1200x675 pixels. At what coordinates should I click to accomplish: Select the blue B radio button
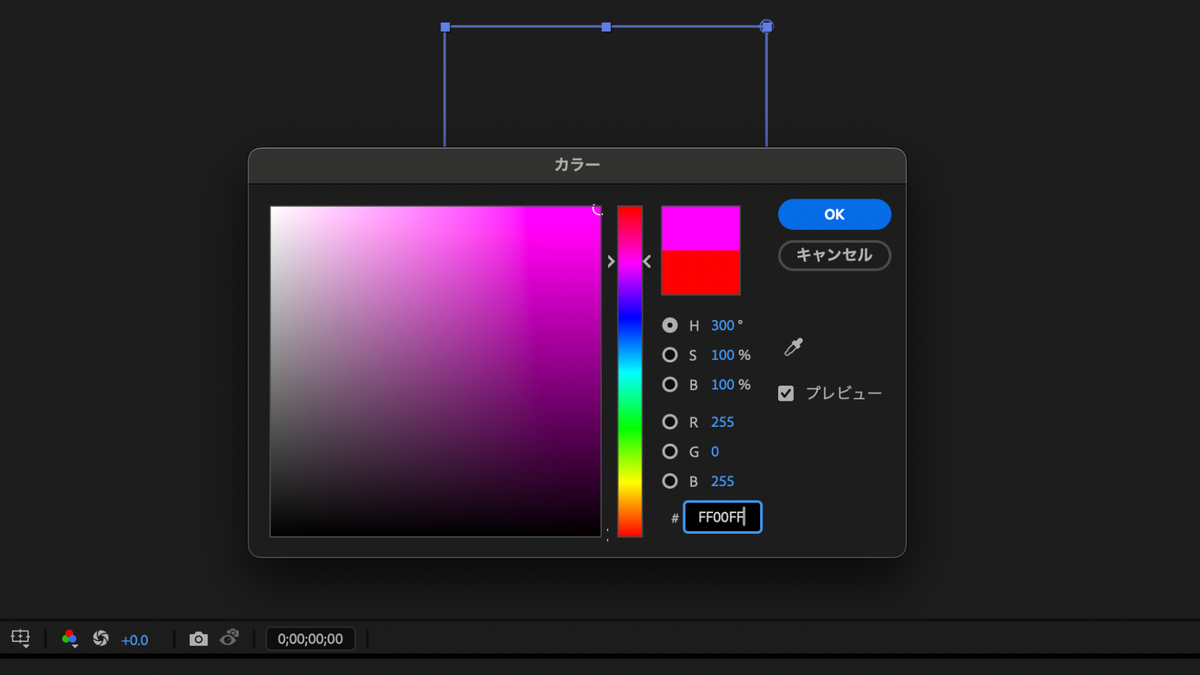coord(670,481)
